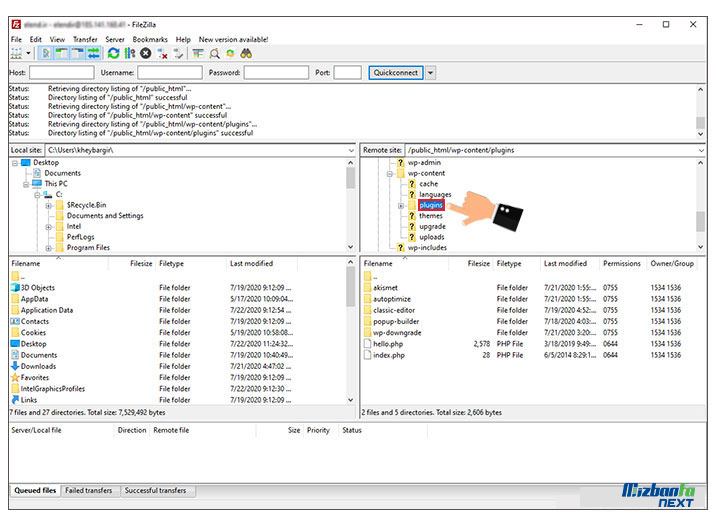Screen dimensions: 716x518
Task: Select the akismet folder icon in remote list
Action: click(368, 288)
